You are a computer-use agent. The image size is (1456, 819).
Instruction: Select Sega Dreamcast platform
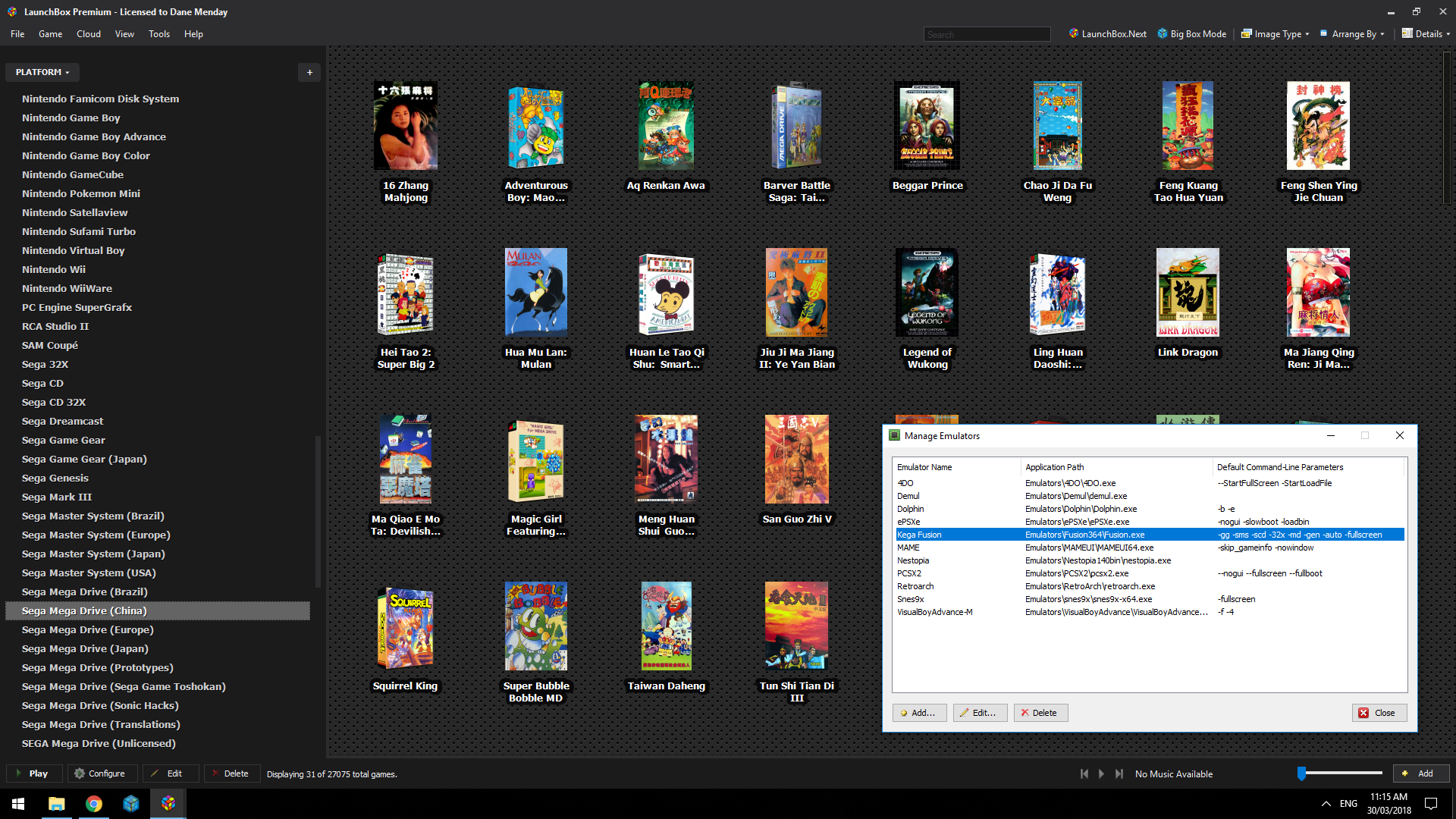coord(158,421)
